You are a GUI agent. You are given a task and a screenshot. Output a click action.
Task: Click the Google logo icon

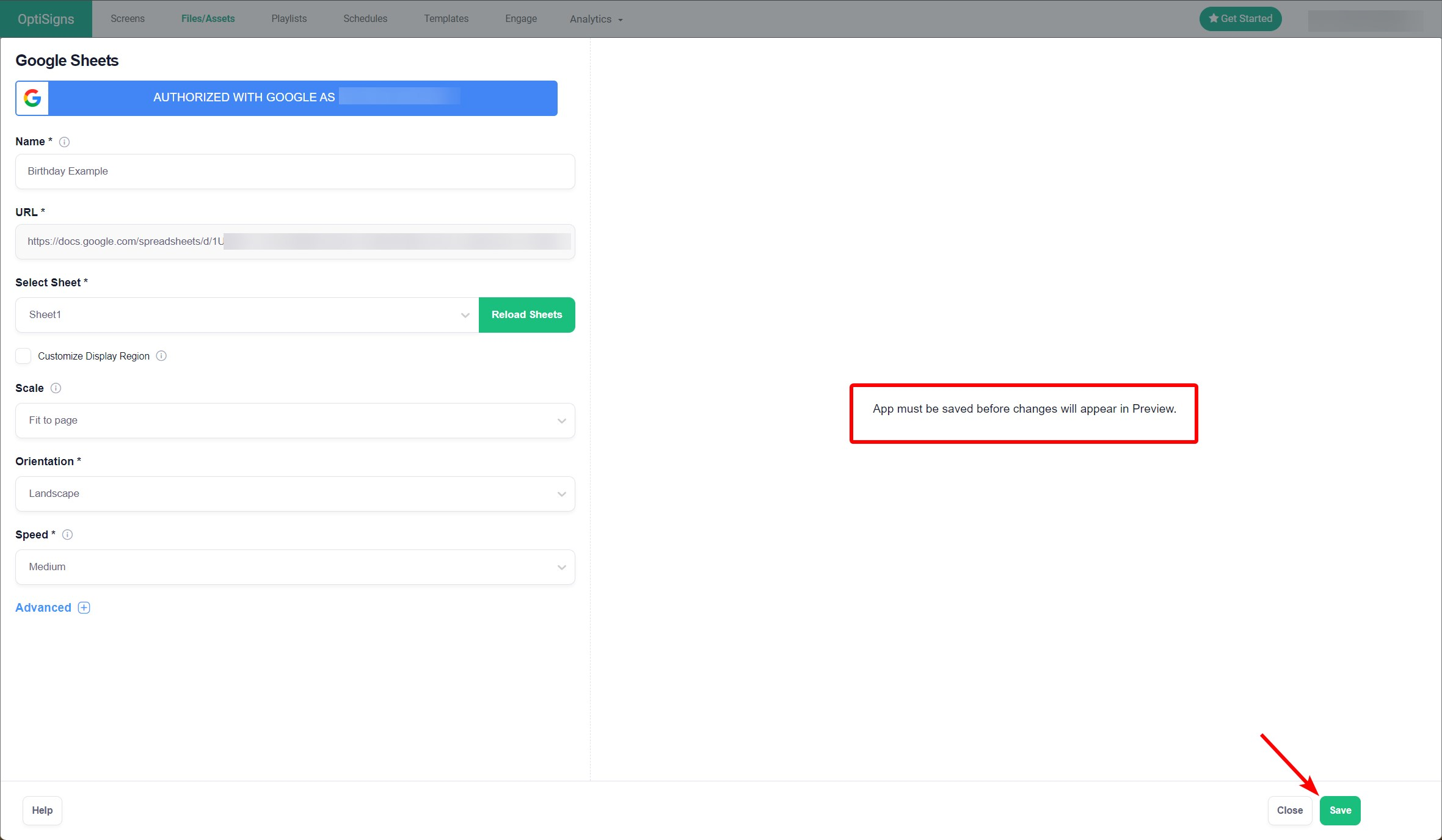coord(32,98)
